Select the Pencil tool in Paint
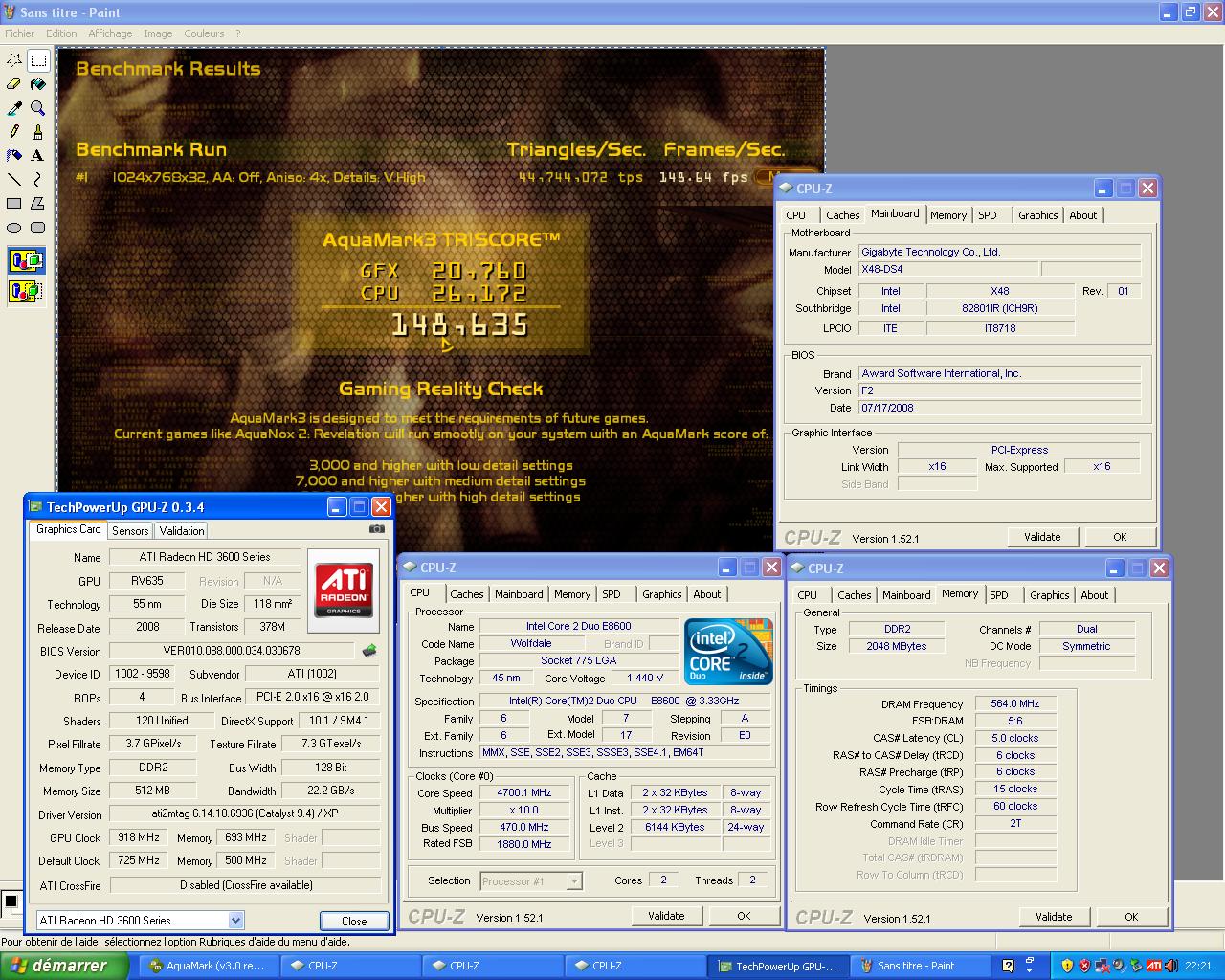This screenshot has width=1225, height=980. (14, 132)
